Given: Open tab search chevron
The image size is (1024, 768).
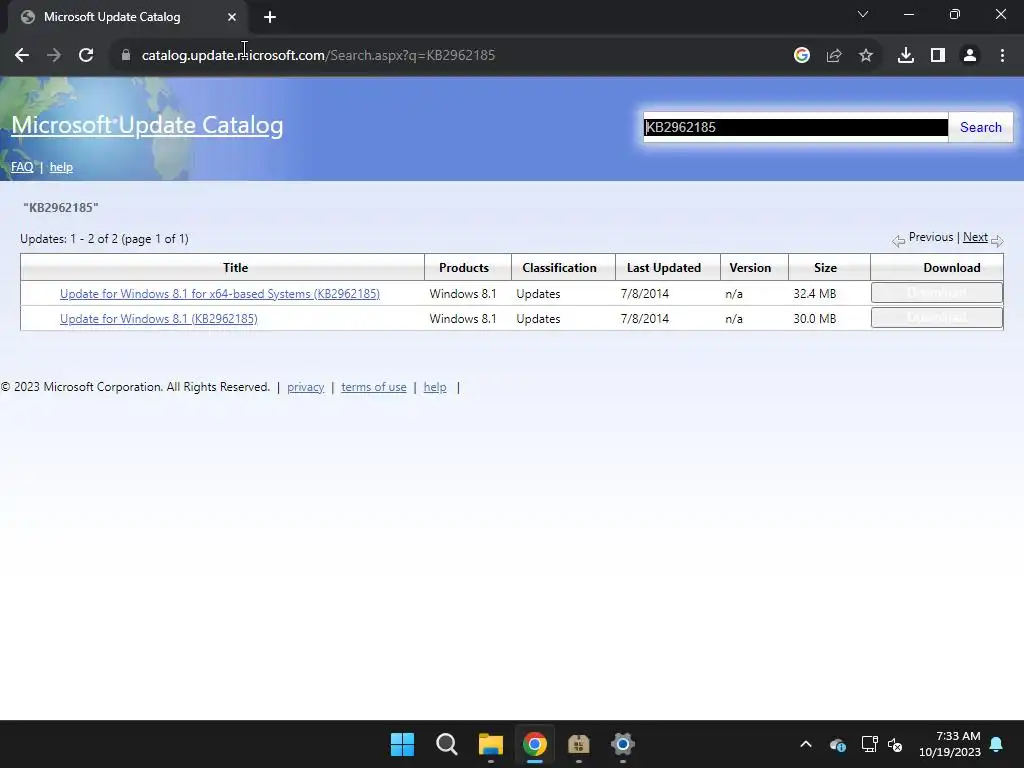Looking at the screenshot, I should point(863,14).
